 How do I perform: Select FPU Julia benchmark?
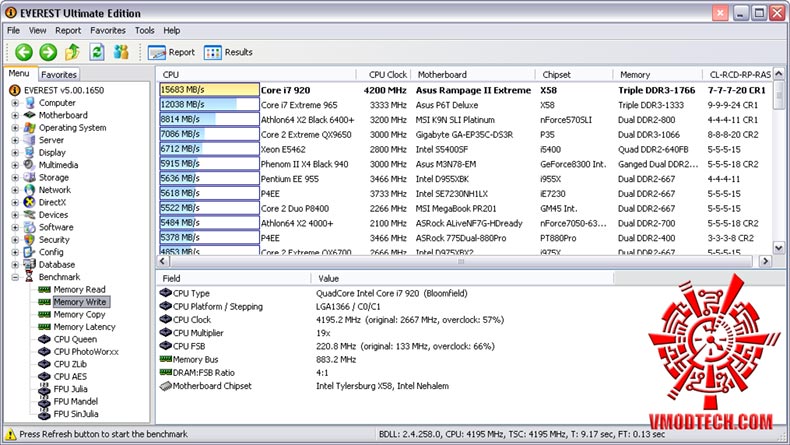click(x=71, y=389)
